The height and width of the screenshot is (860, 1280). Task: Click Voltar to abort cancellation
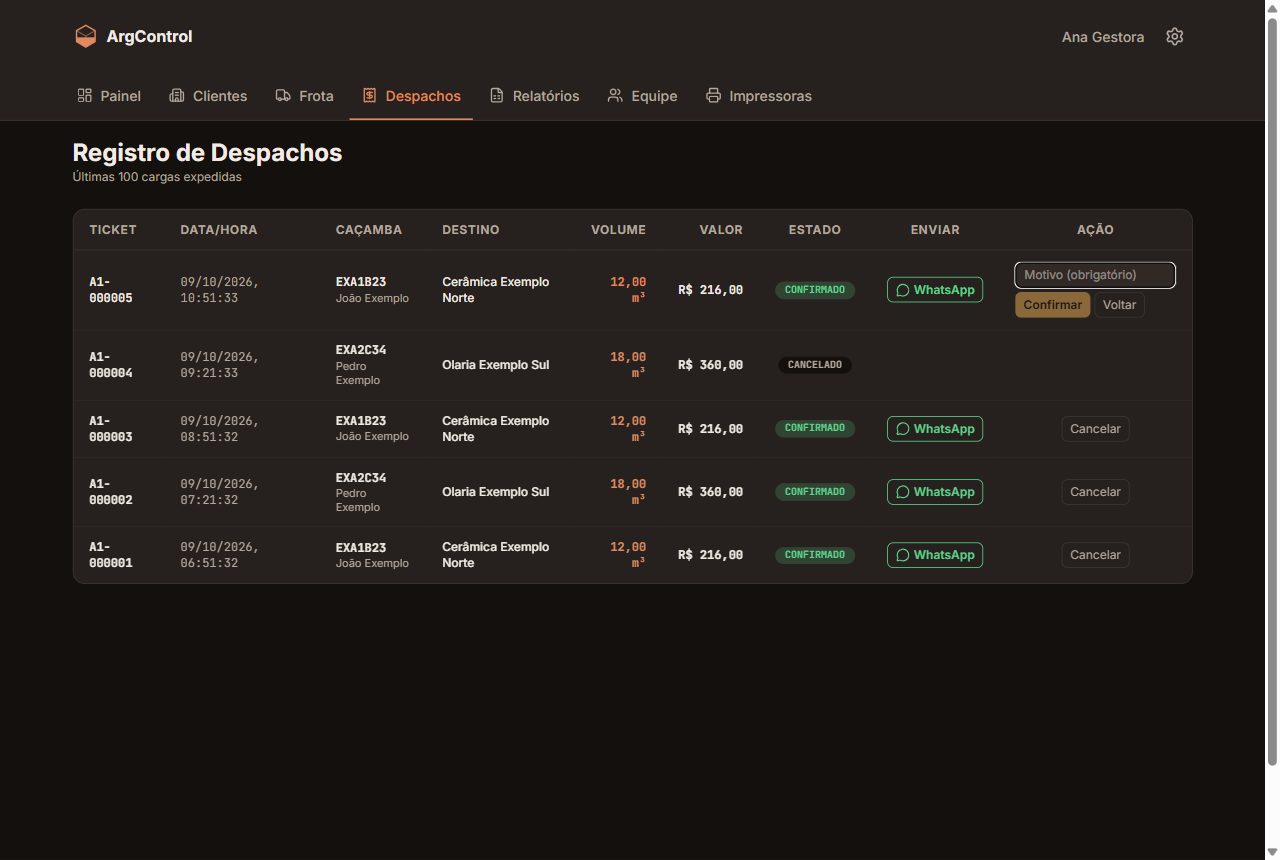(1119, 305)
